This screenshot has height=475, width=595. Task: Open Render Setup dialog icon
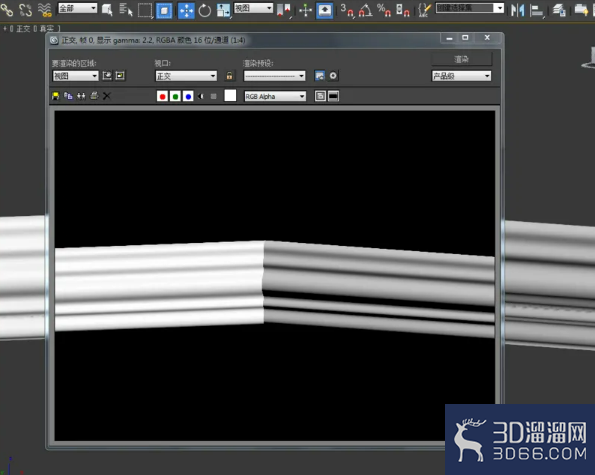pyautogui.click(x=320, y=75)
